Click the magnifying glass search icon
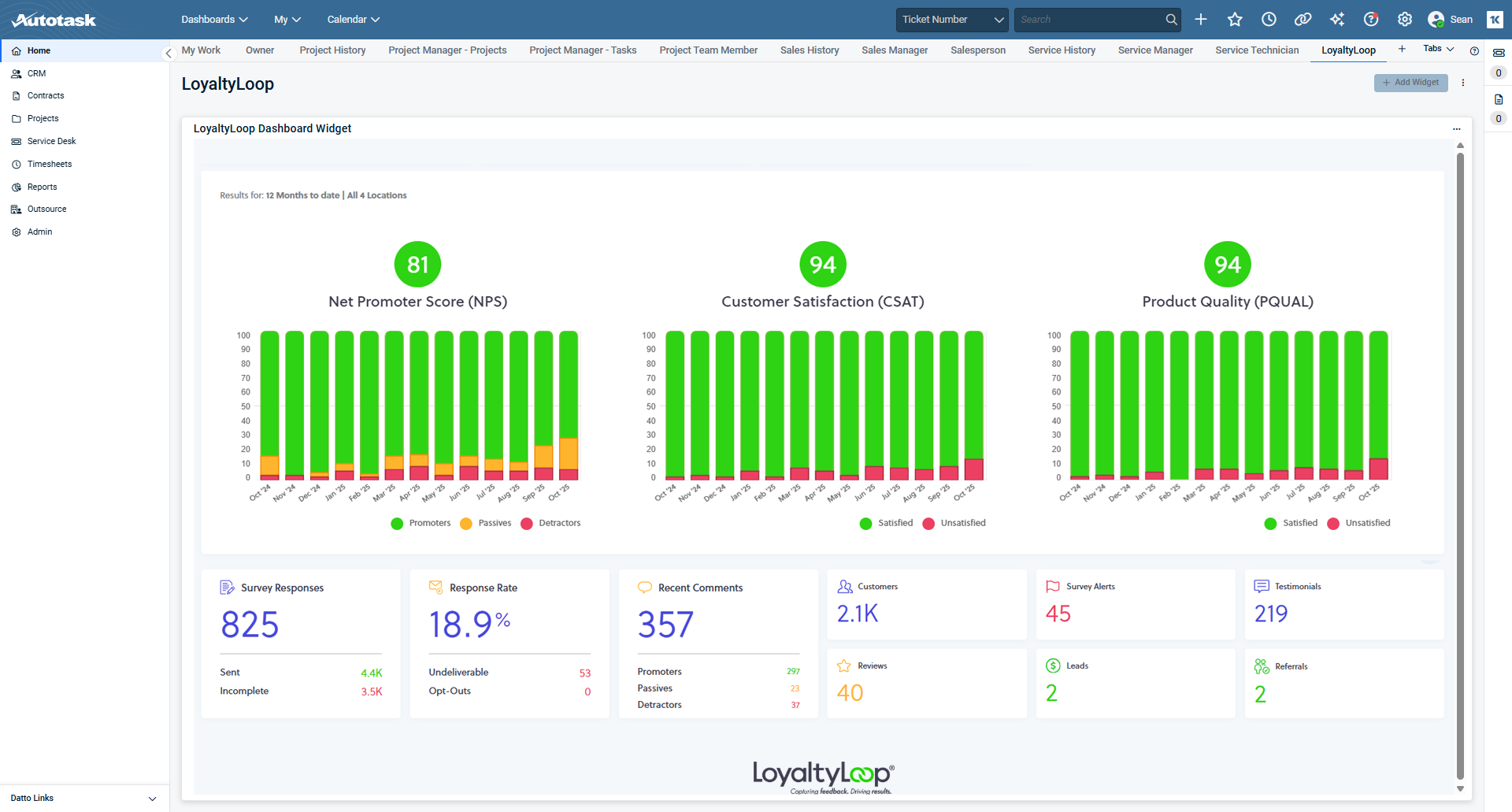Screen dimensions: 1512x812 1171,20
